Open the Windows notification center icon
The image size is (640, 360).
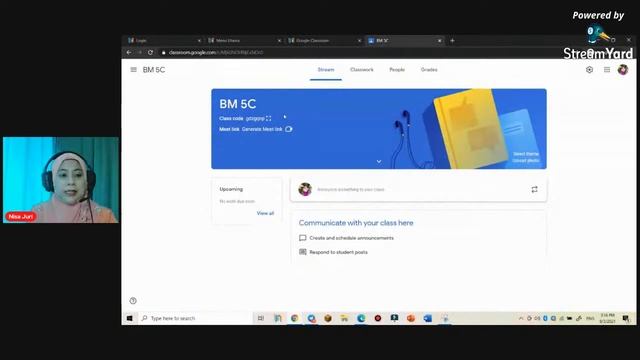point(626,318)
